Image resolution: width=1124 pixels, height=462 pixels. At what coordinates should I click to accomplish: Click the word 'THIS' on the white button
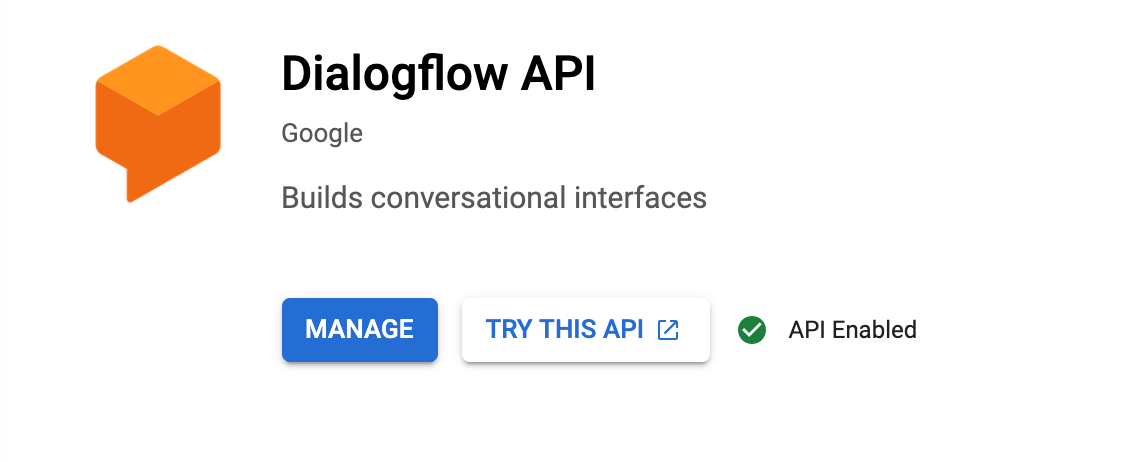click(x=569, y=330)
